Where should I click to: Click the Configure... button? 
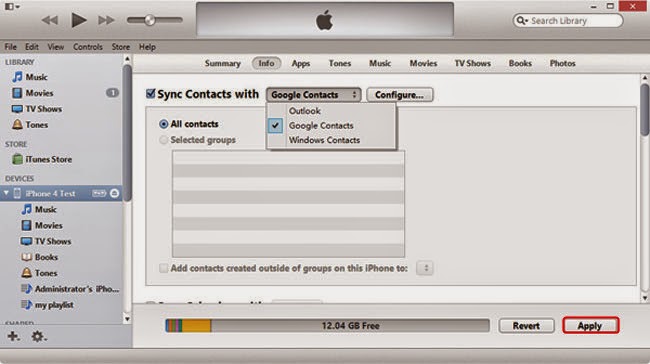click(x=400, y=95)
